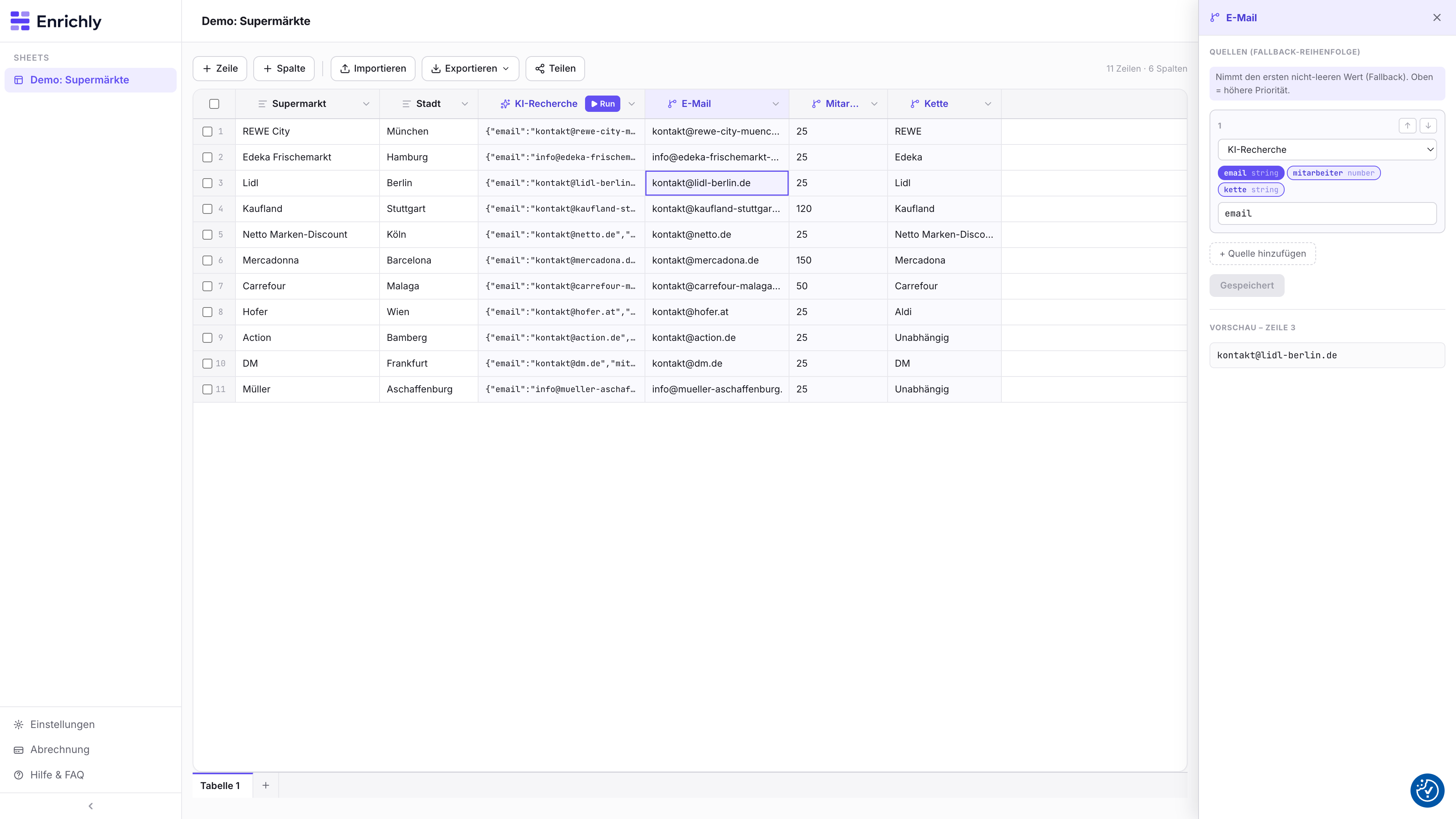Click the branch icon in E-Mail column header
This screenshot has width=1456, height=819.
pos(672,104)
